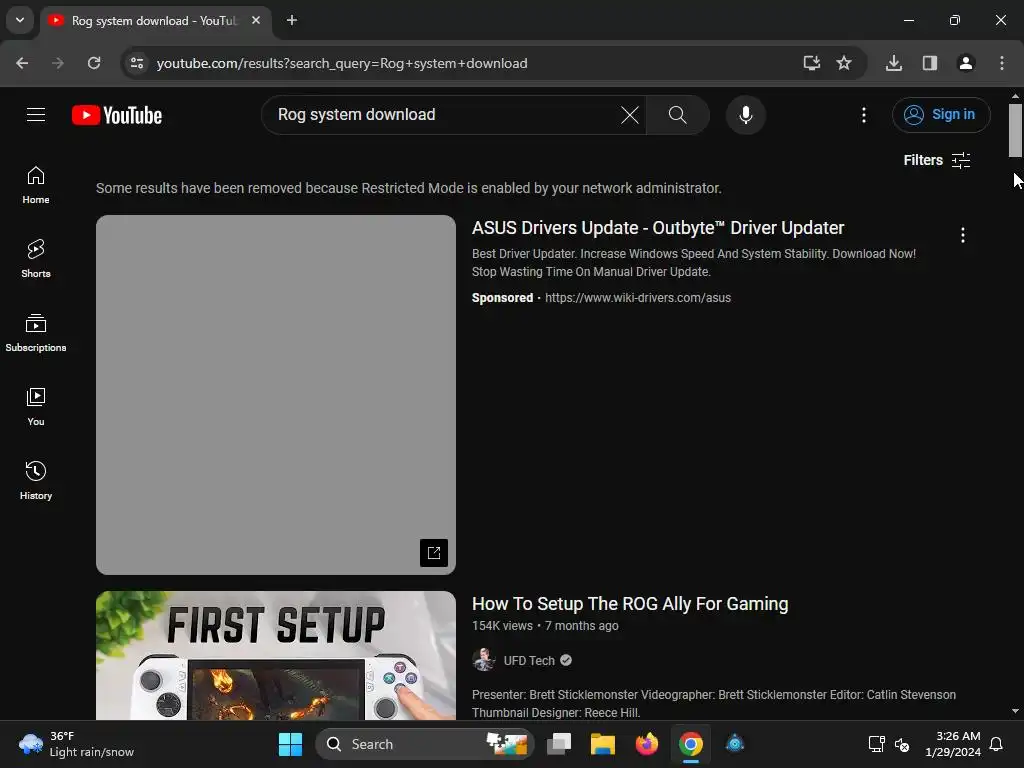Click the page vertical scrollbar thumb
Viewport: 1024px width, 768px height.
tap(1015, 131)
